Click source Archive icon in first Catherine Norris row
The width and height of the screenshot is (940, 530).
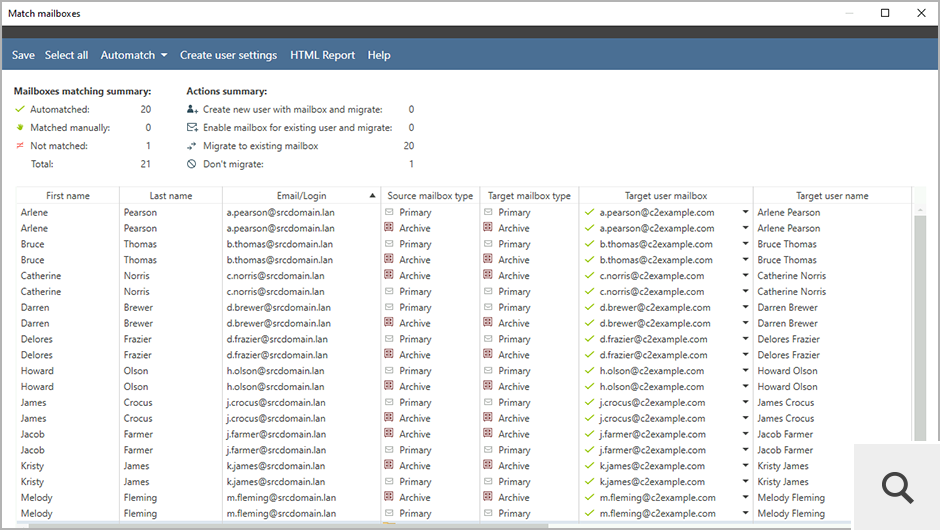[x=389, y=275]
